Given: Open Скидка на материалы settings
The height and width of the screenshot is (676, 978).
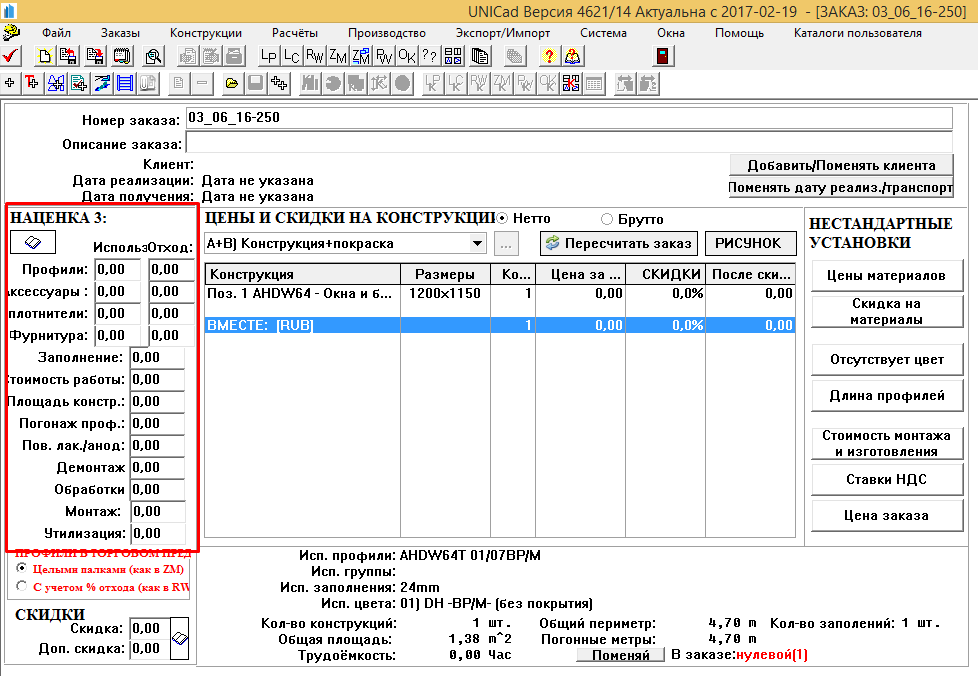Looking at the screenshot, I should point(887,311).
